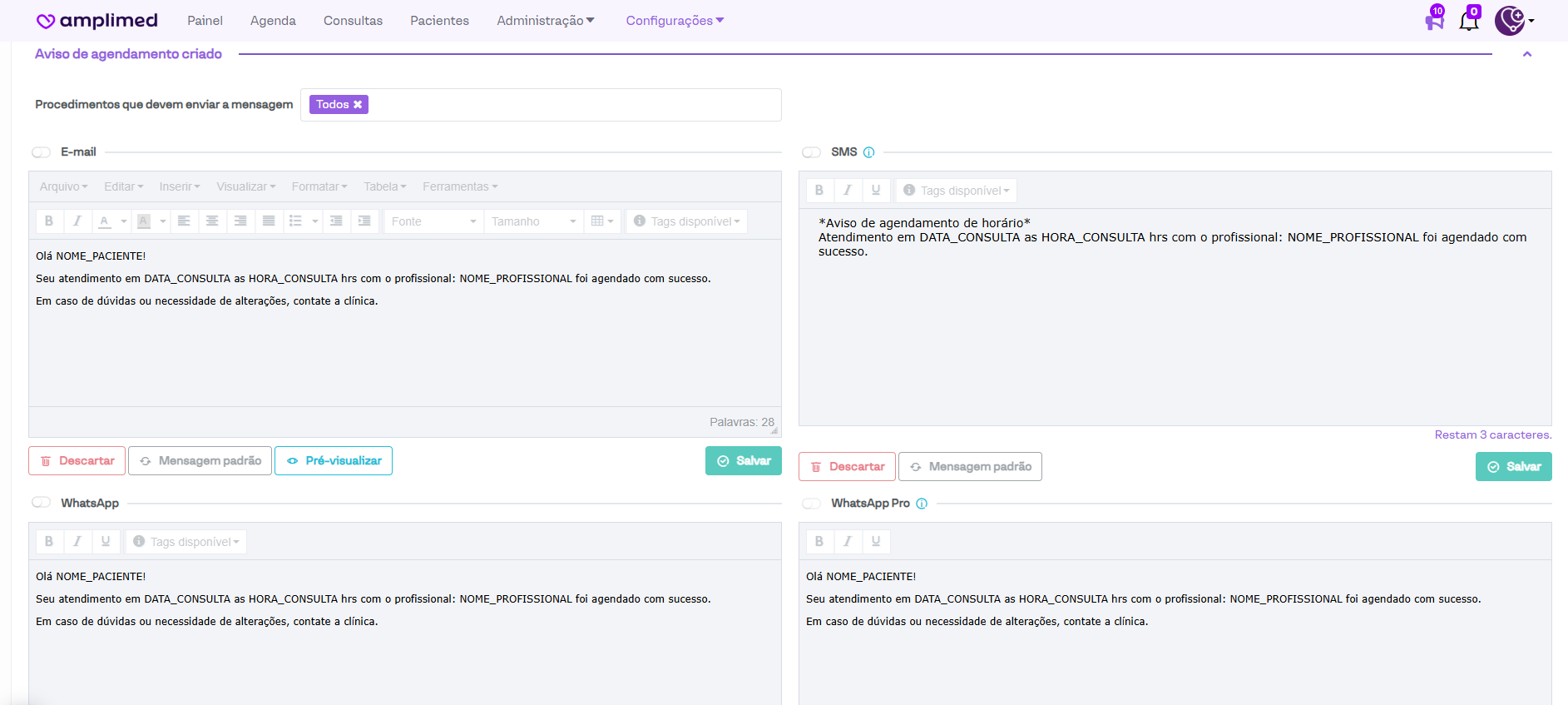Go to the Pacientes page

click(439, 21)
